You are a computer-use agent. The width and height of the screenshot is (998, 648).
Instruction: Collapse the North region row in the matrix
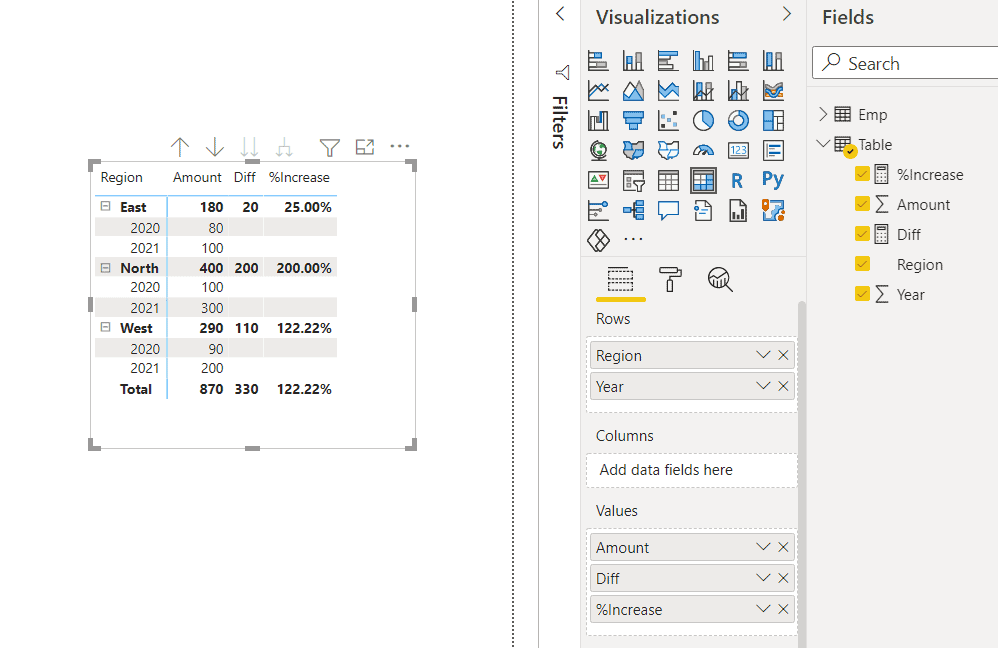(x=106, y=267)
